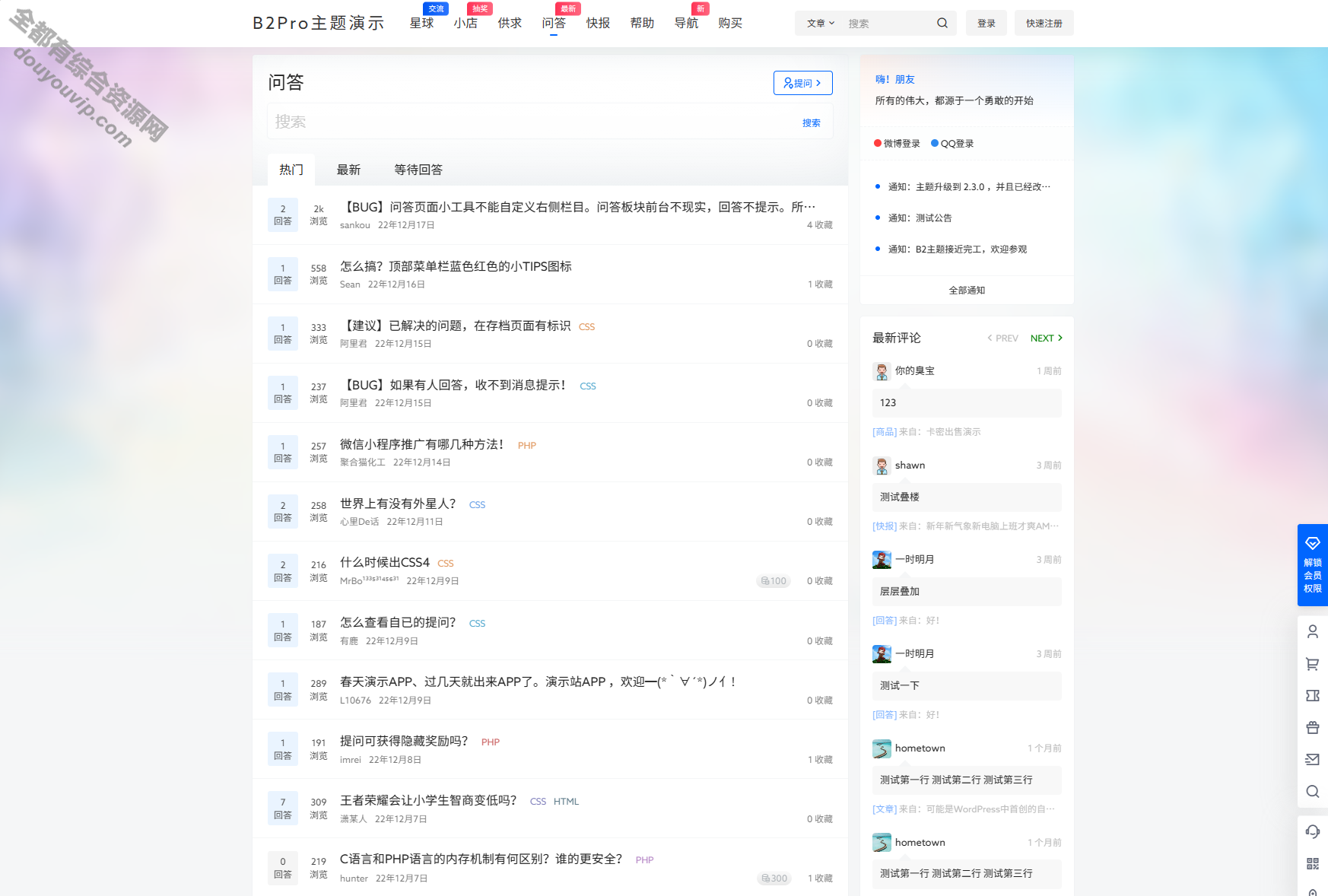Click the 300 reward badge on C语言和PHP question

tap(774, 879)
